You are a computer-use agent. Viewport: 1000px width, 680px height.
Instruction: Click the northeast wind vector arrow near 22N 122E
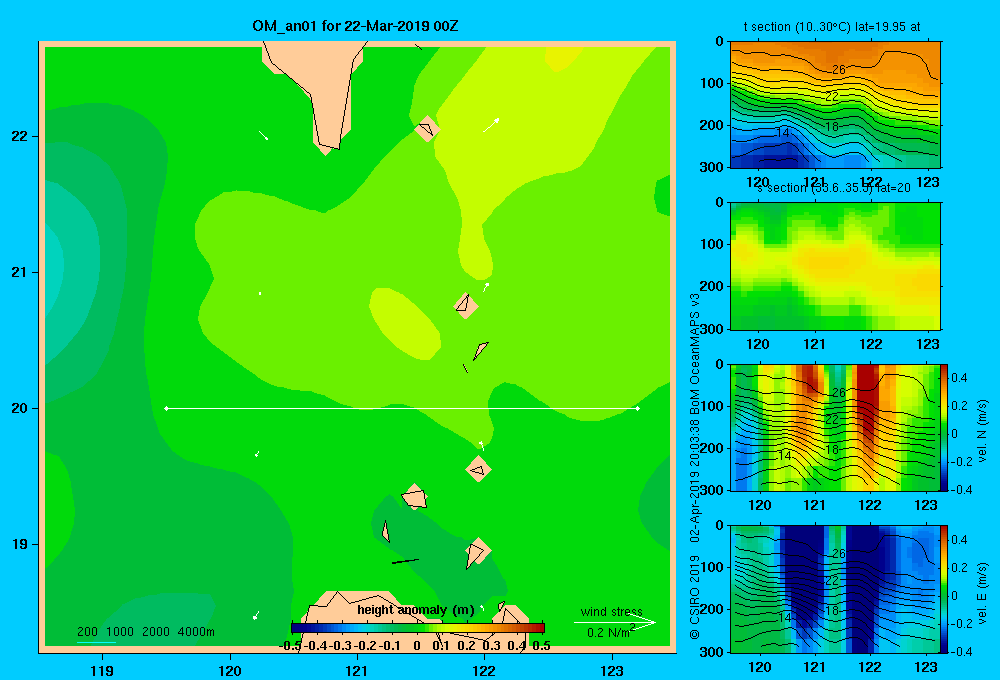[491, 125]
